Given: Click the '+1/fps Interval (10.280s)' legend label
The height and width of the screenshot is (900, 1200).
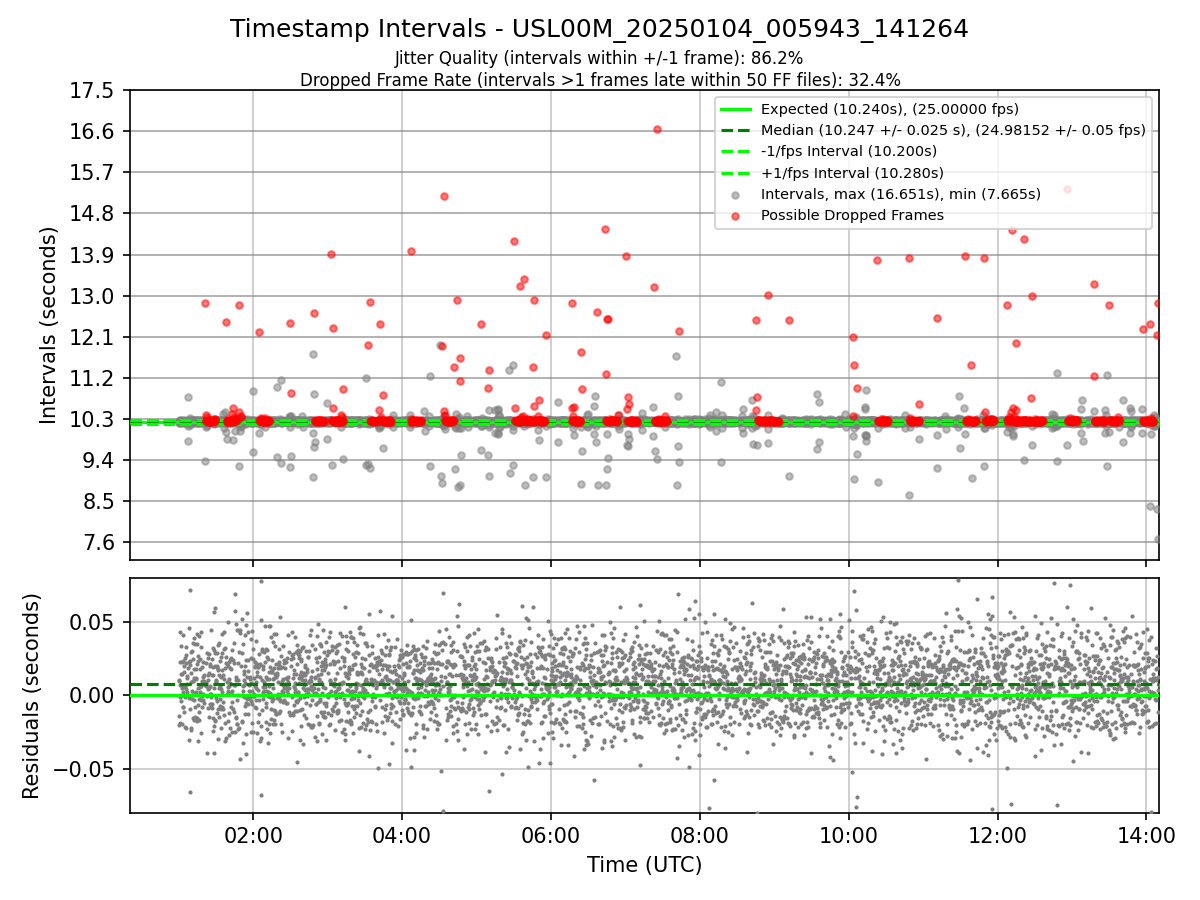Looking at the screenshot, I should (852, 172).
